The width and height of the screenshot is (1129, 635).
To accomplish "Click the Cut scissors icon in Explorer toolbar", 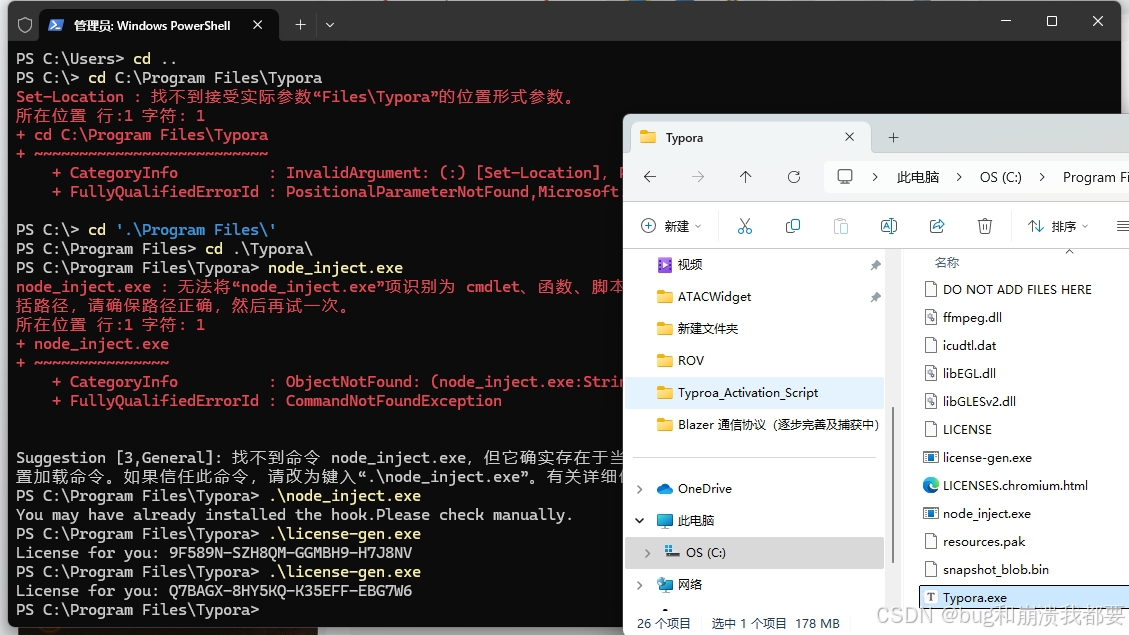I will click(x=745, y=226).
